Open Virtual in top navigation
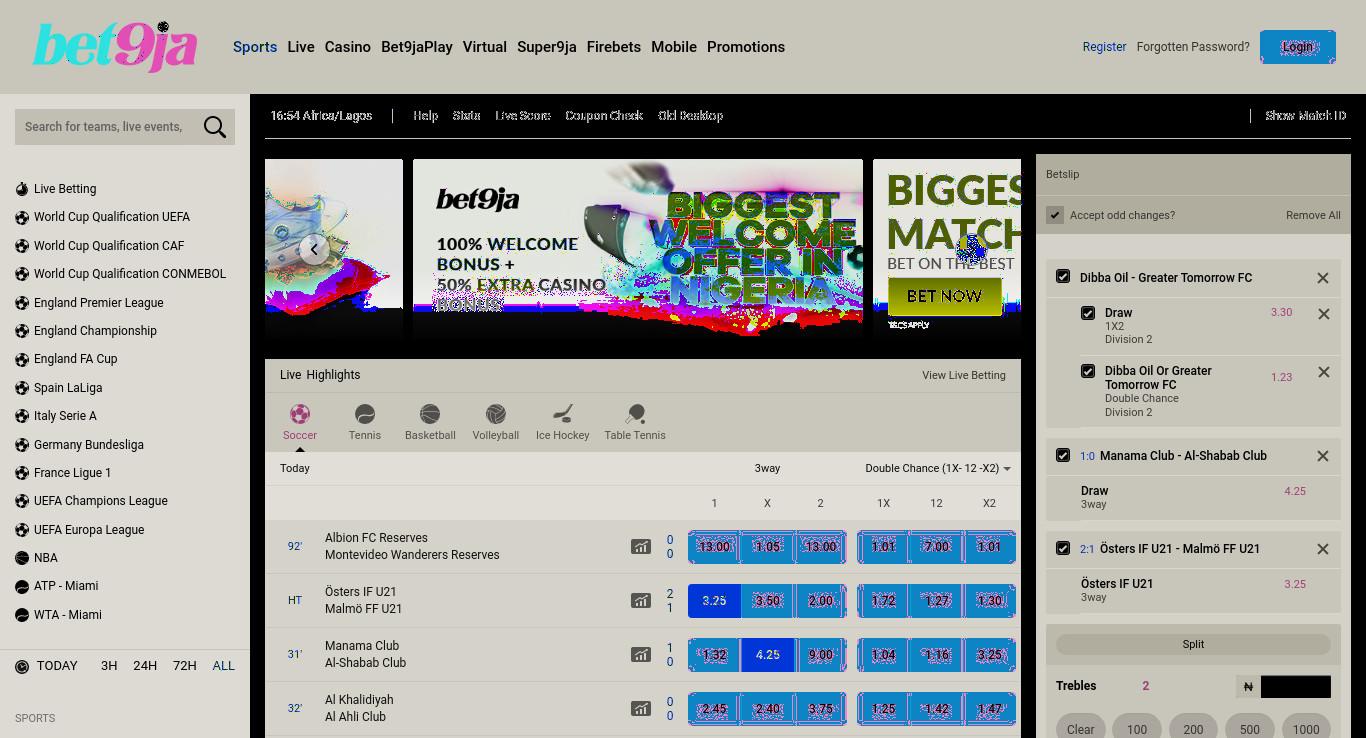Image resolution: width=1366 pixels, height=738 pixels. click(x=485, y=47)
